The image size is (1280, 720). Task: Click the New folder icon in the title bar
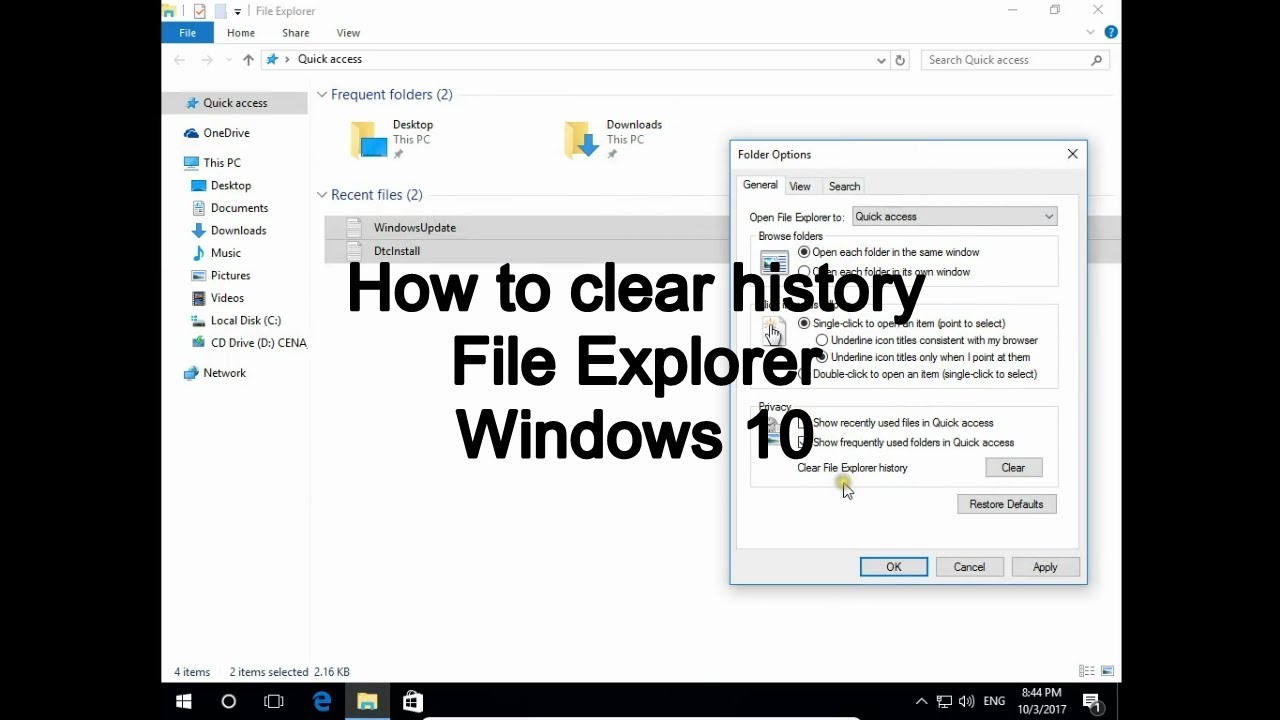(219, 11)
